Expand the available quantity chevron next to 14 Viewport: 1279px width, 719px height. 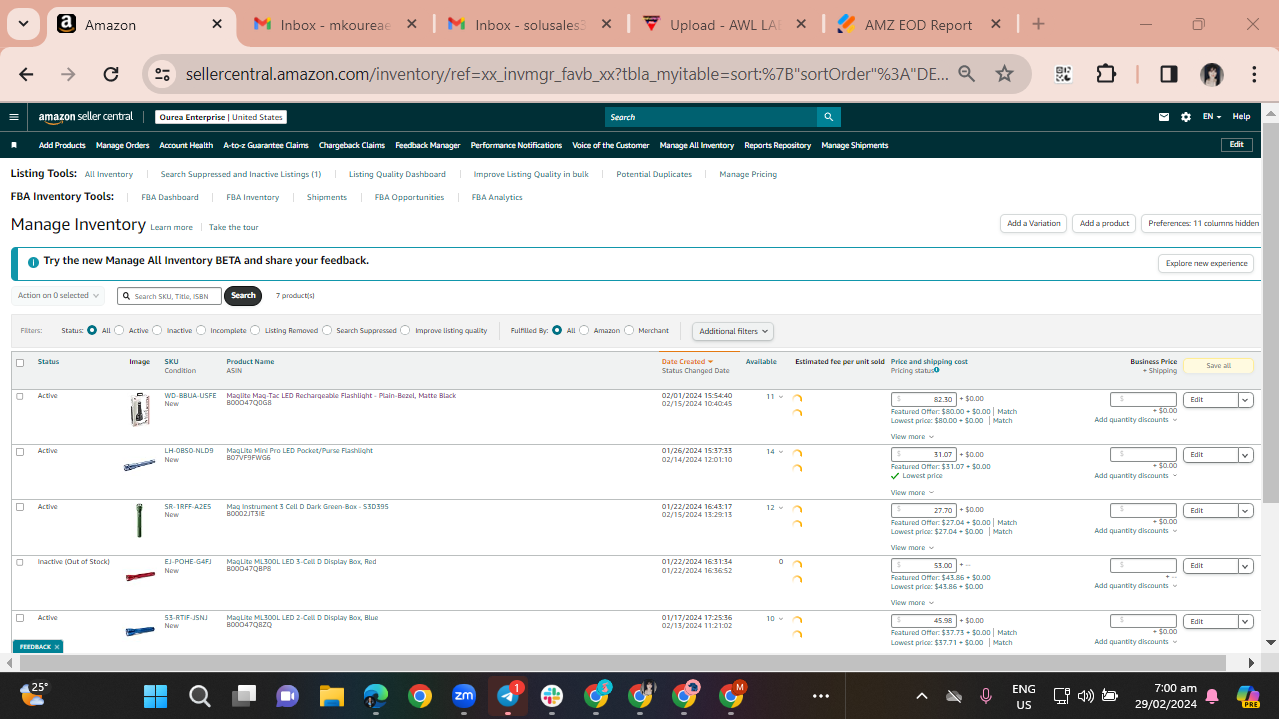[x=781, y=452]
